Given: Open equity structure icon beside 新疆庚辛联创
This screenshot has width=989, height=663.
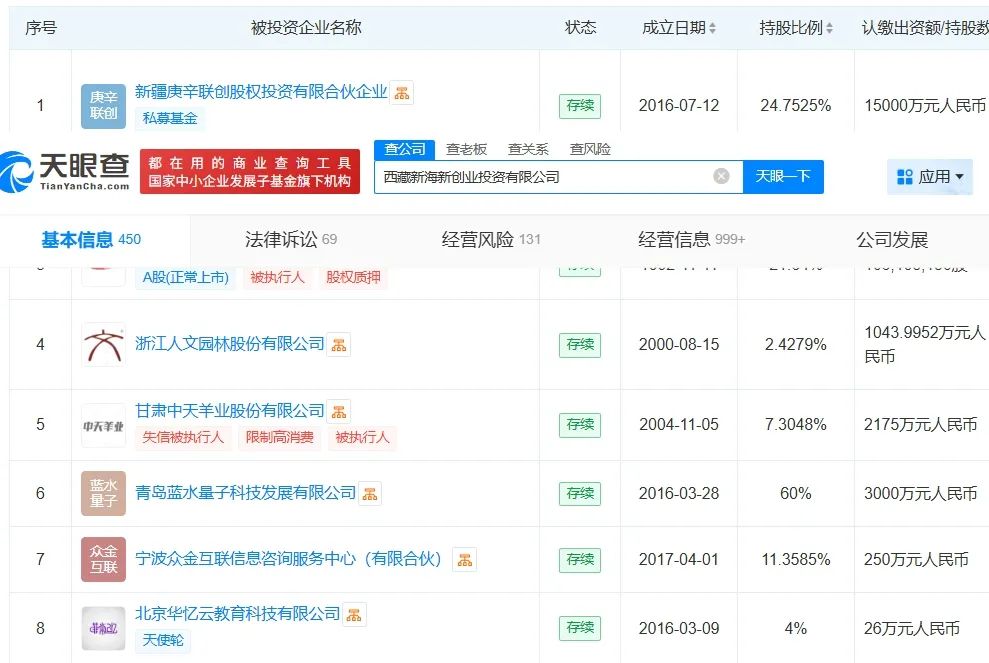Looking at the screenshot, I should point(401,93).
